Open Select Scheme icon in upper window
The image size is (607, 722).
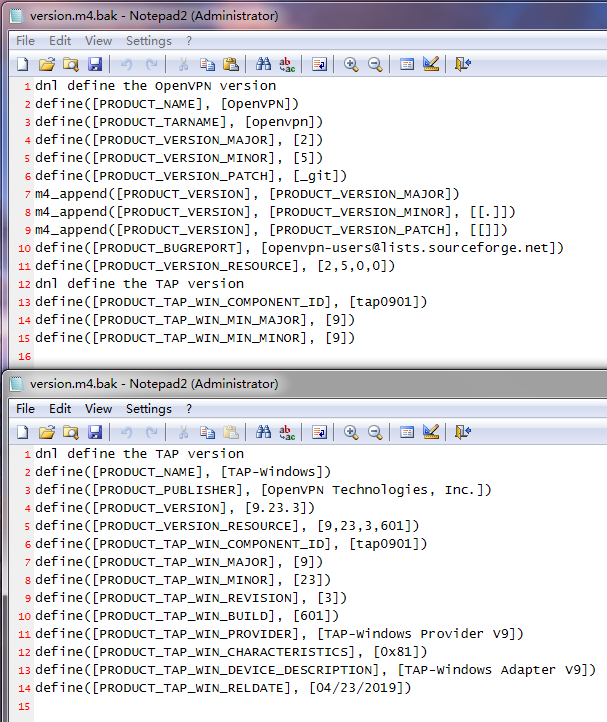407,64
